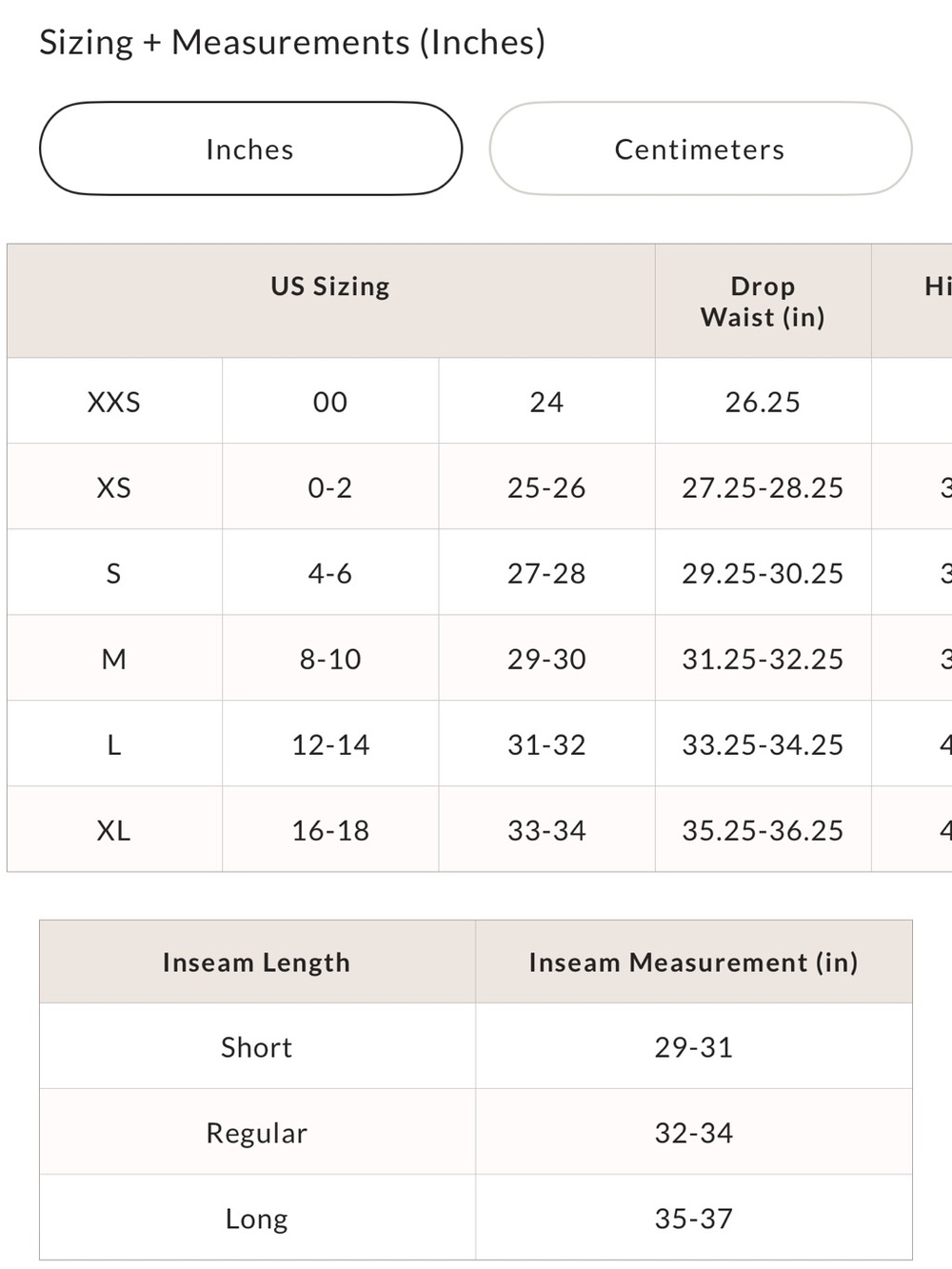Screen dimensions: 952x1269
Task: Select the Short inseam row
Action: [x=476, y=1047]
